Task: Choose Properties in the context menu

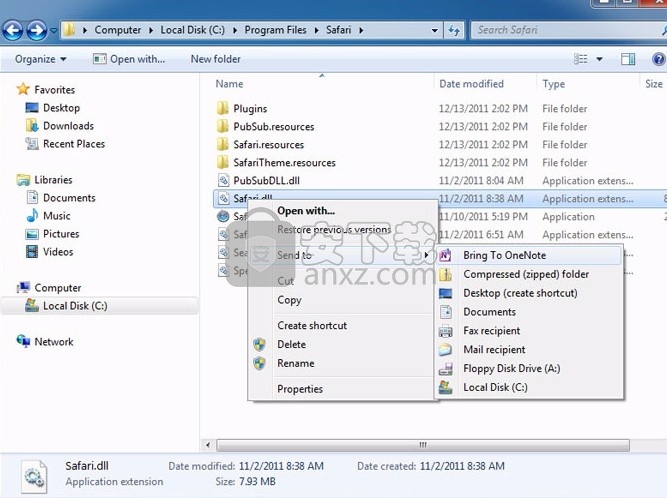Action: [300, 389]
